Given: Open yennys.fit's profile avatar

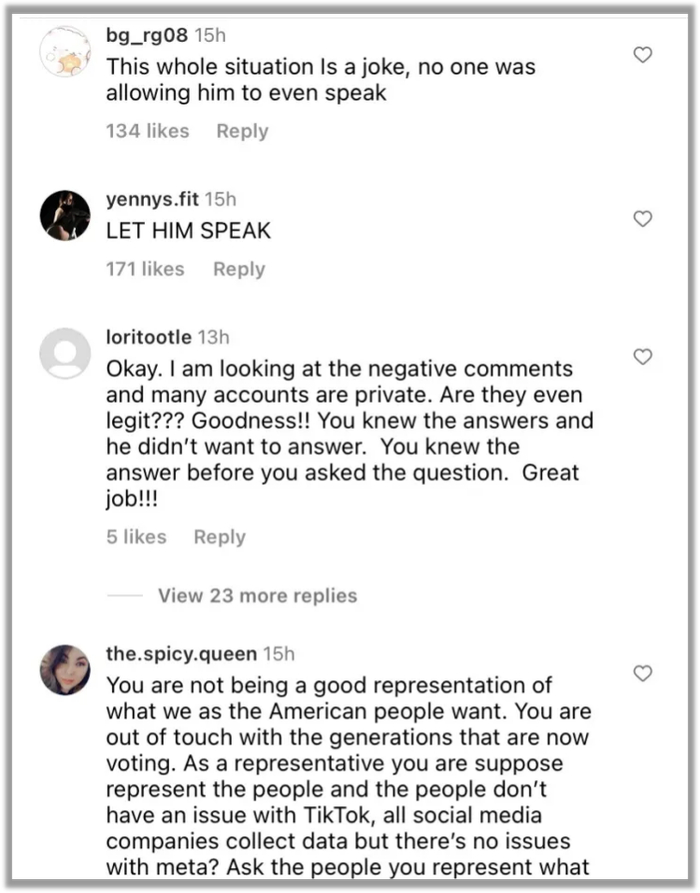Looking at the screenshot, I should pyautogui.click(x=65, y=215).
